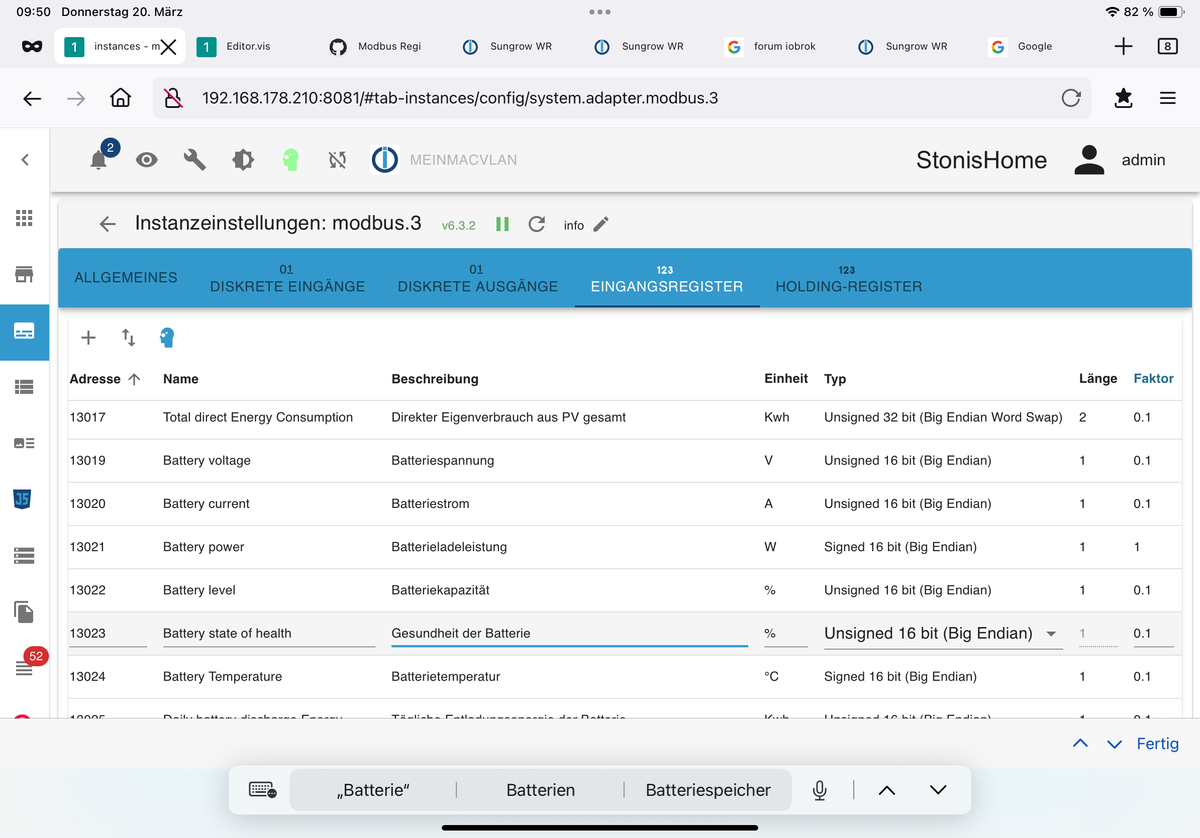Toggle expert mode green head icon
This screenshot has width=1200, height=838.
coord(291,160)
